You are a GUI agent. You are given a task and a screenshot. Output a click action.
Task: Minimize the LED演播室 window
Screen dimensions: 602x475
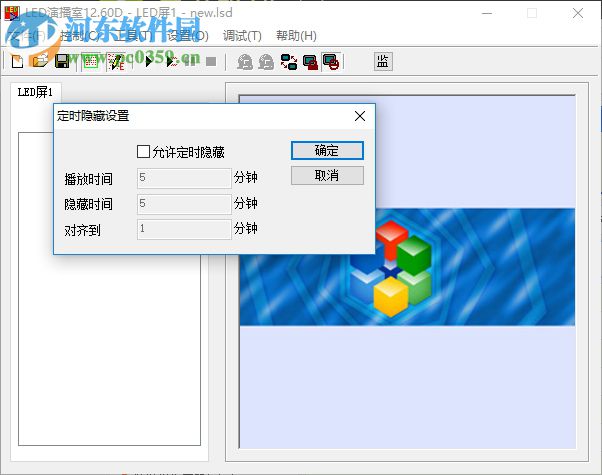tap(487, 13)
